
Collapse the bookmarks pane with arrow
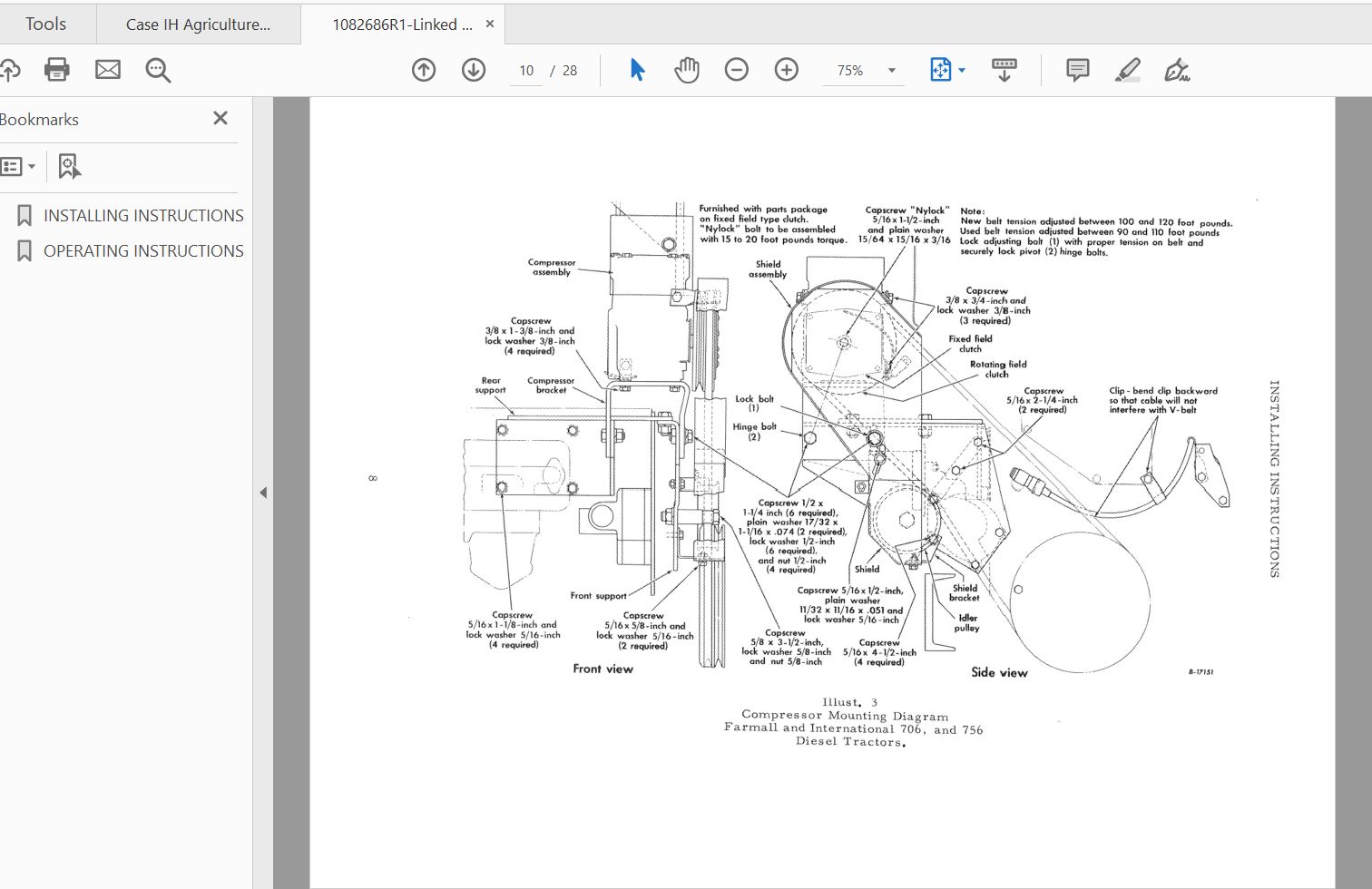tap(263, 493)
